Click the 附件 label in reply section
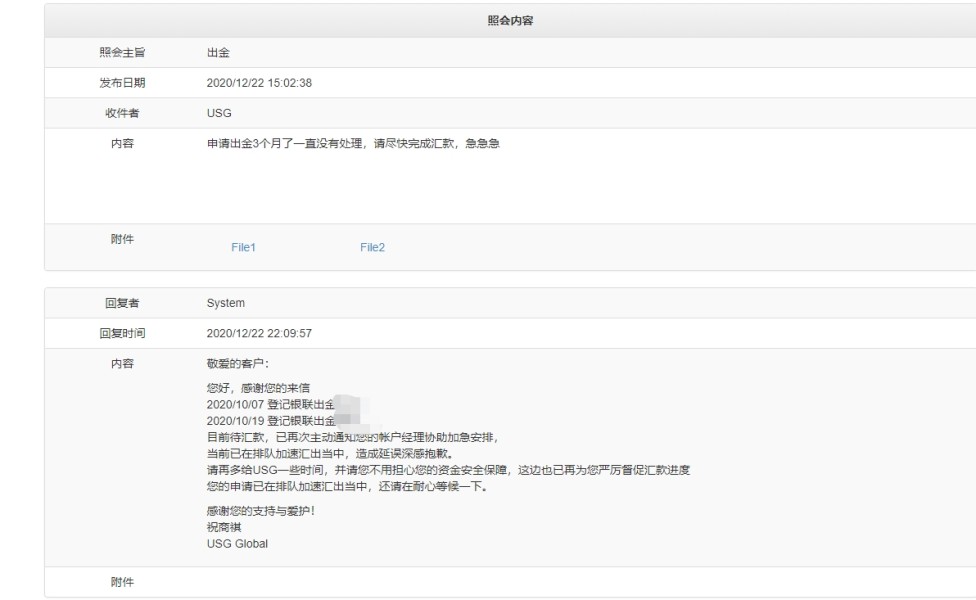Image resolution: width=976 pixels, height=600 pixels. click(122, 583)
